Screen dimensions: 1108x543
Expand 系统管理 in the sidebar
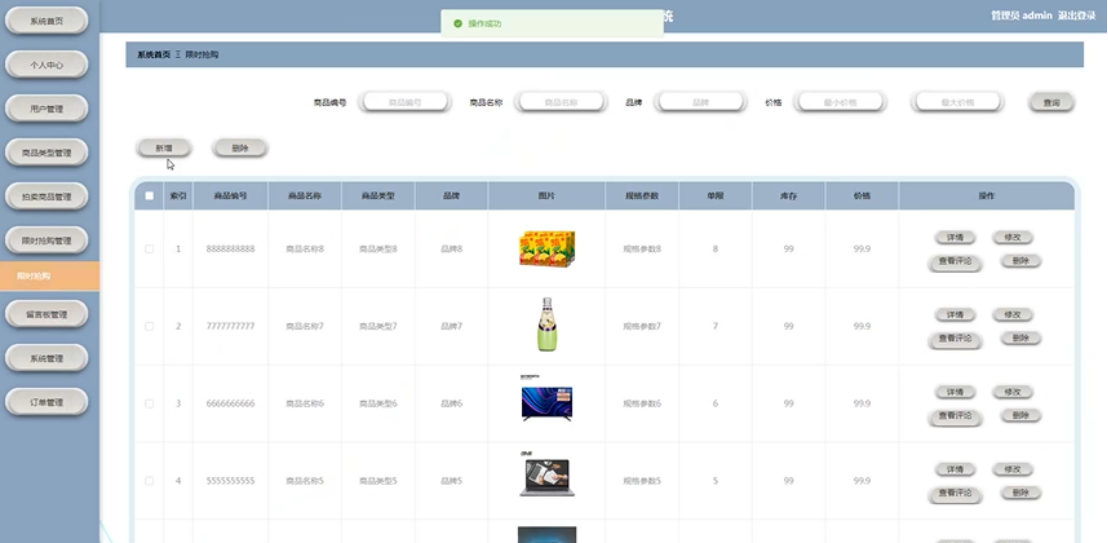pos(47,358)
